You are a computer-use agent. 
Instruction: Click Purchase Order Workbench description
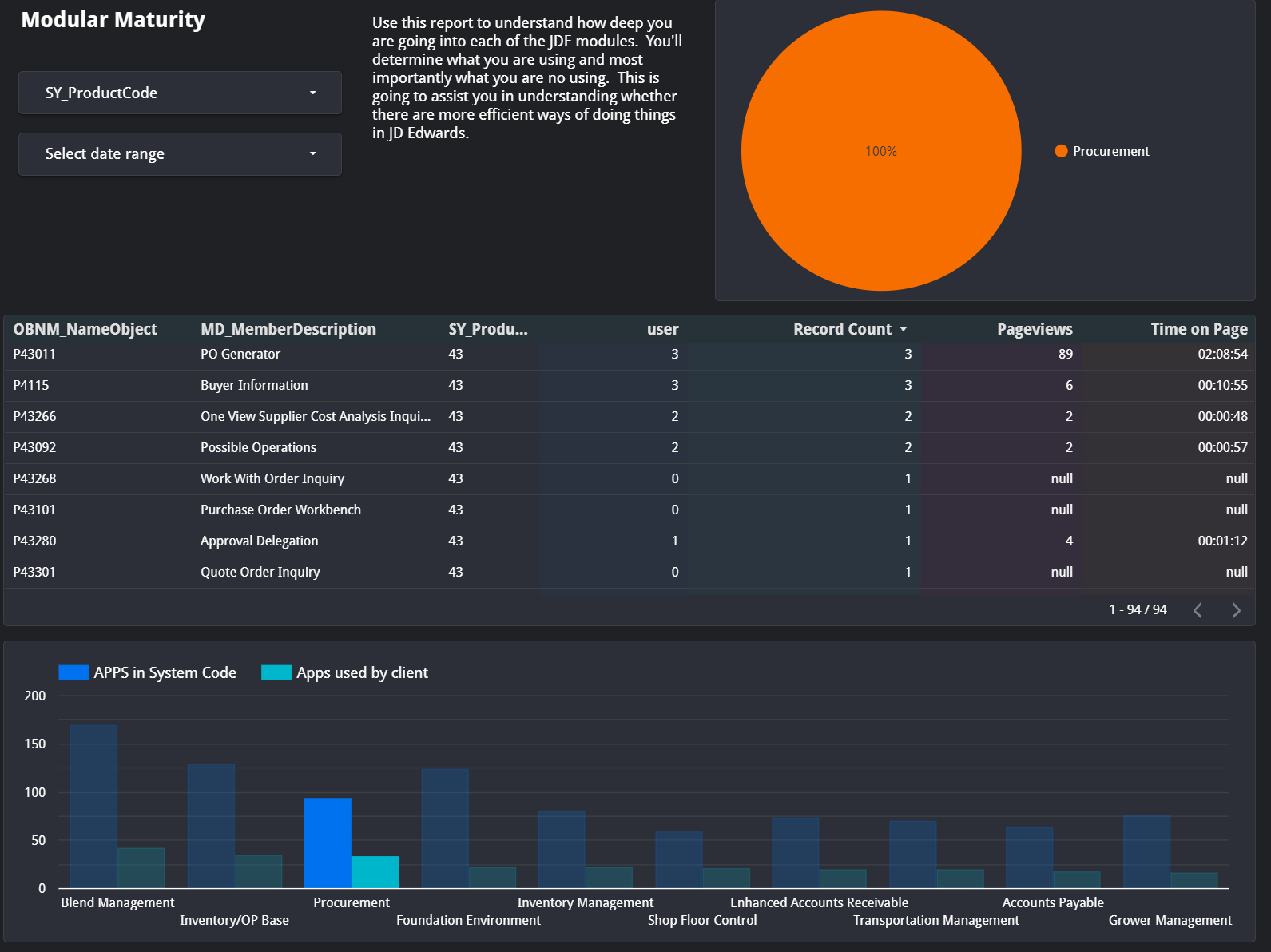(280, 510)
